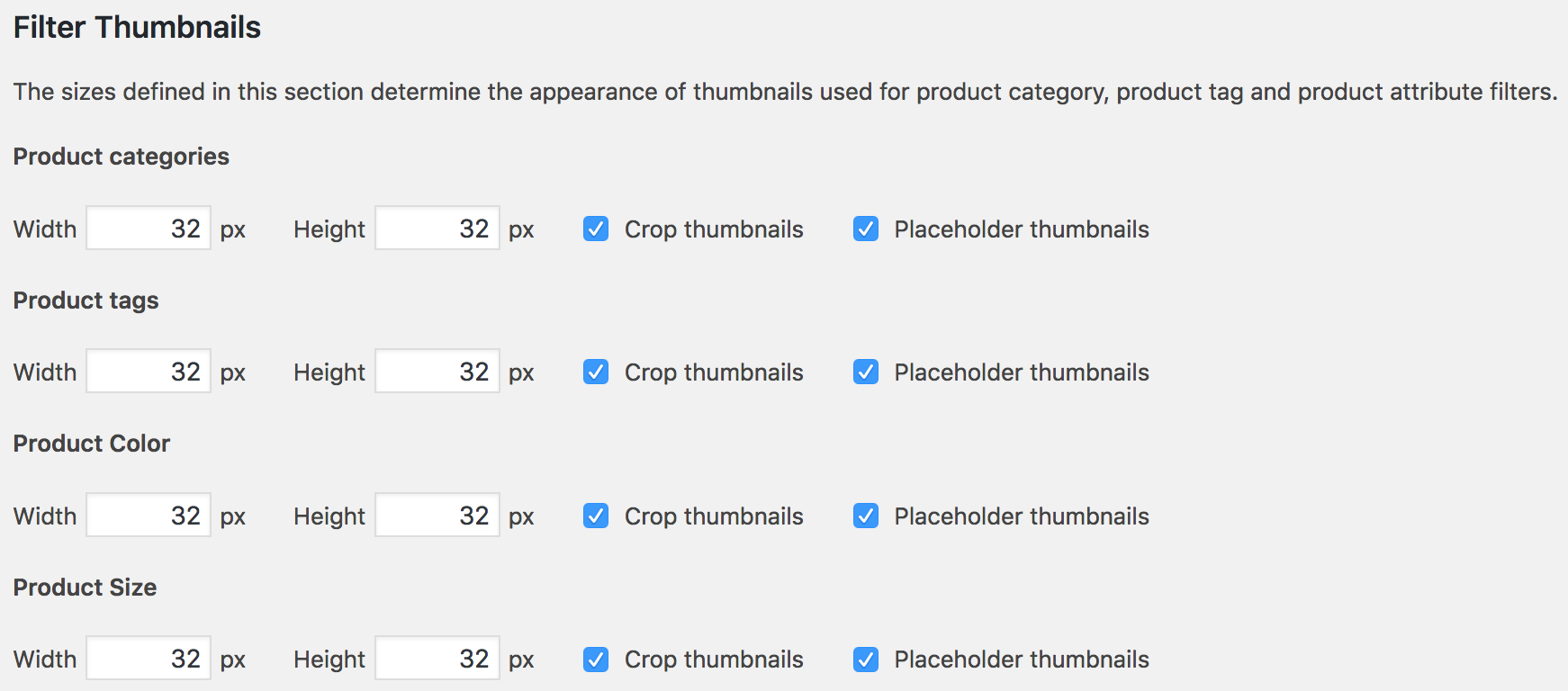This screenshot has height=691, width=1568.
Task: Focus the Width field for Product Color
Action: click(x=148, y=515)
